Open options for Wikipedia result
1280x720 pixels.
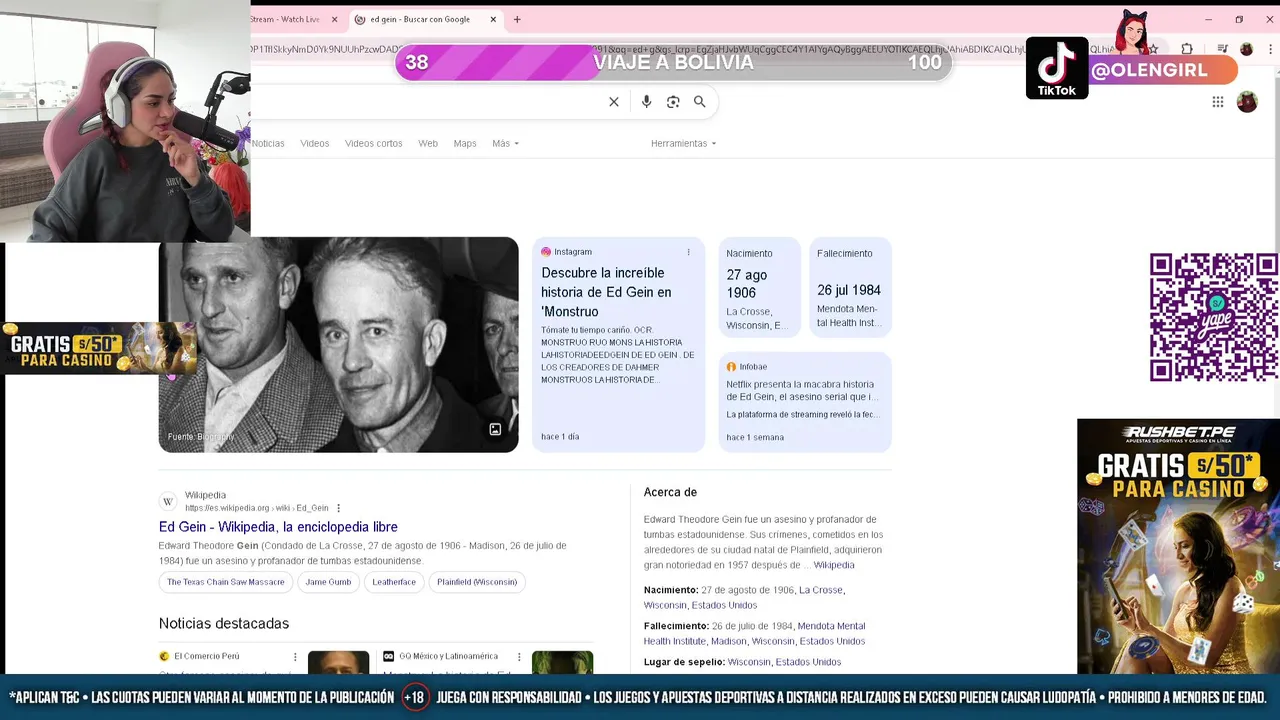339,508
